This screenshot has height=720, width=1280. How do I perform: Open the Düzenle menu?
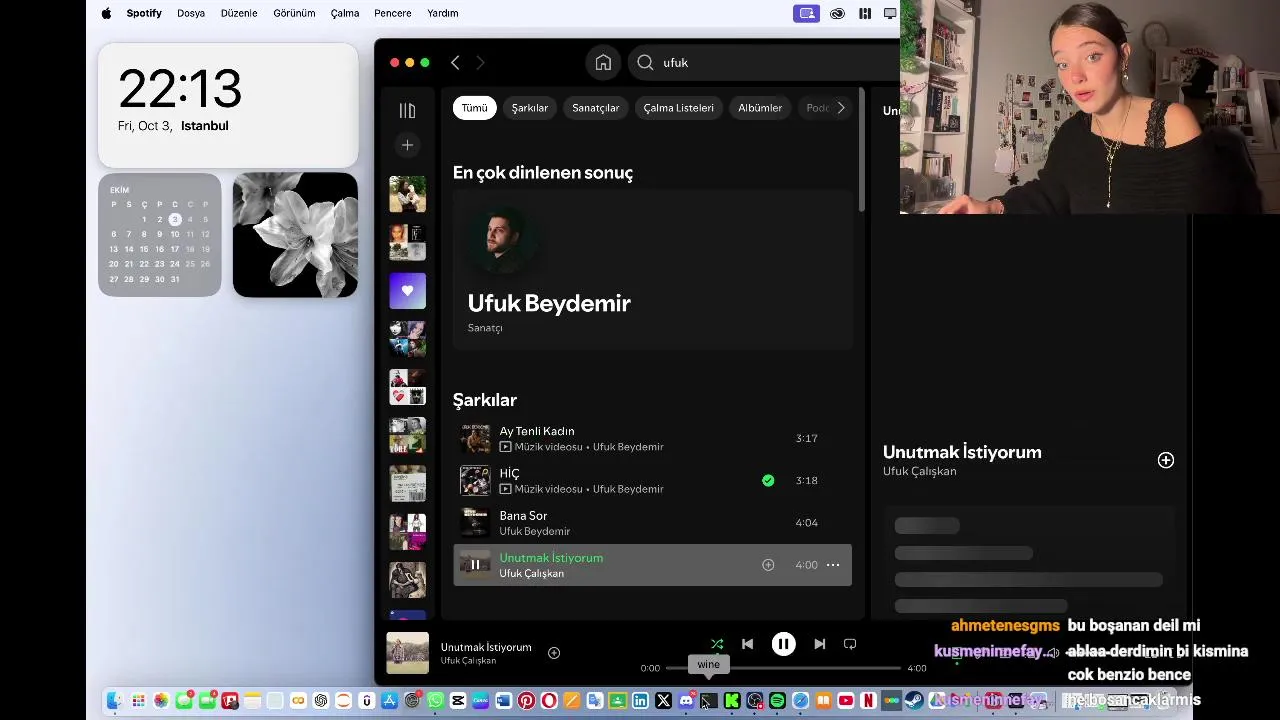pyautogui.click(x=237, y=13)
